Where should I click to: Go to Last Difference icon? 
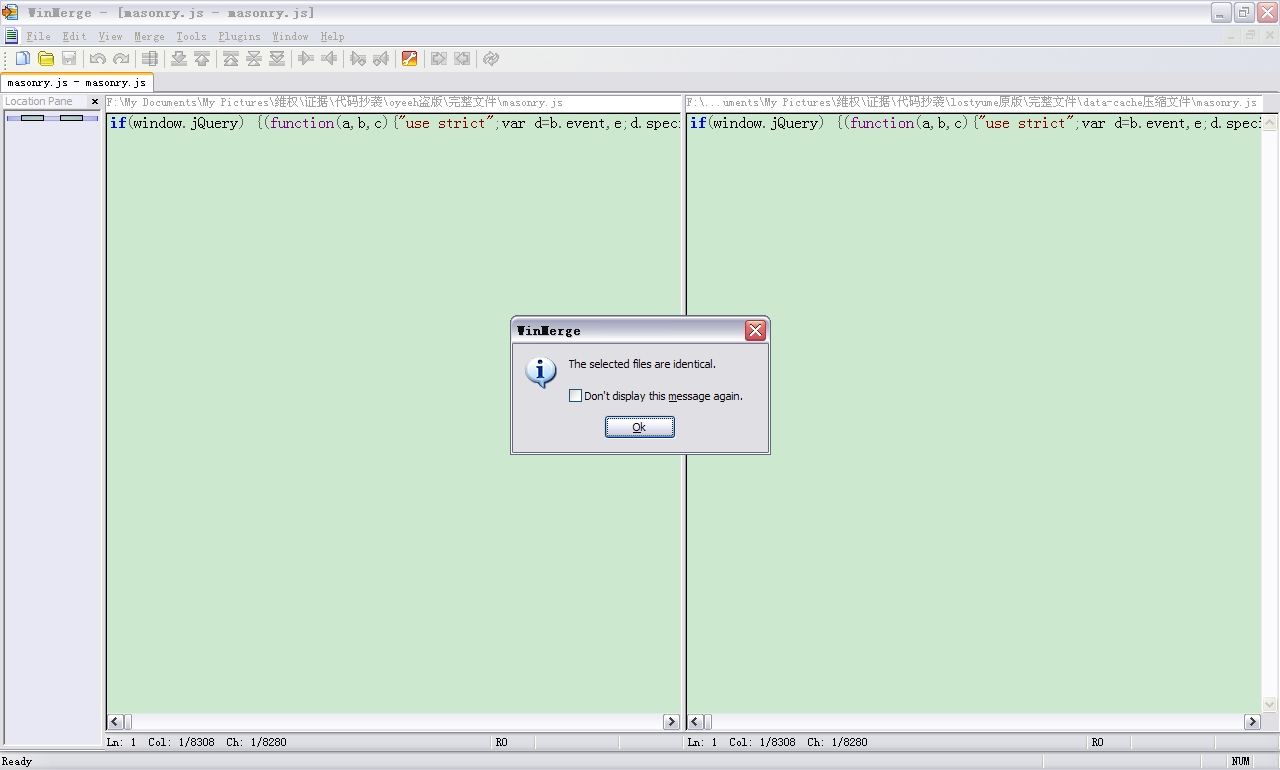[277, 59]
